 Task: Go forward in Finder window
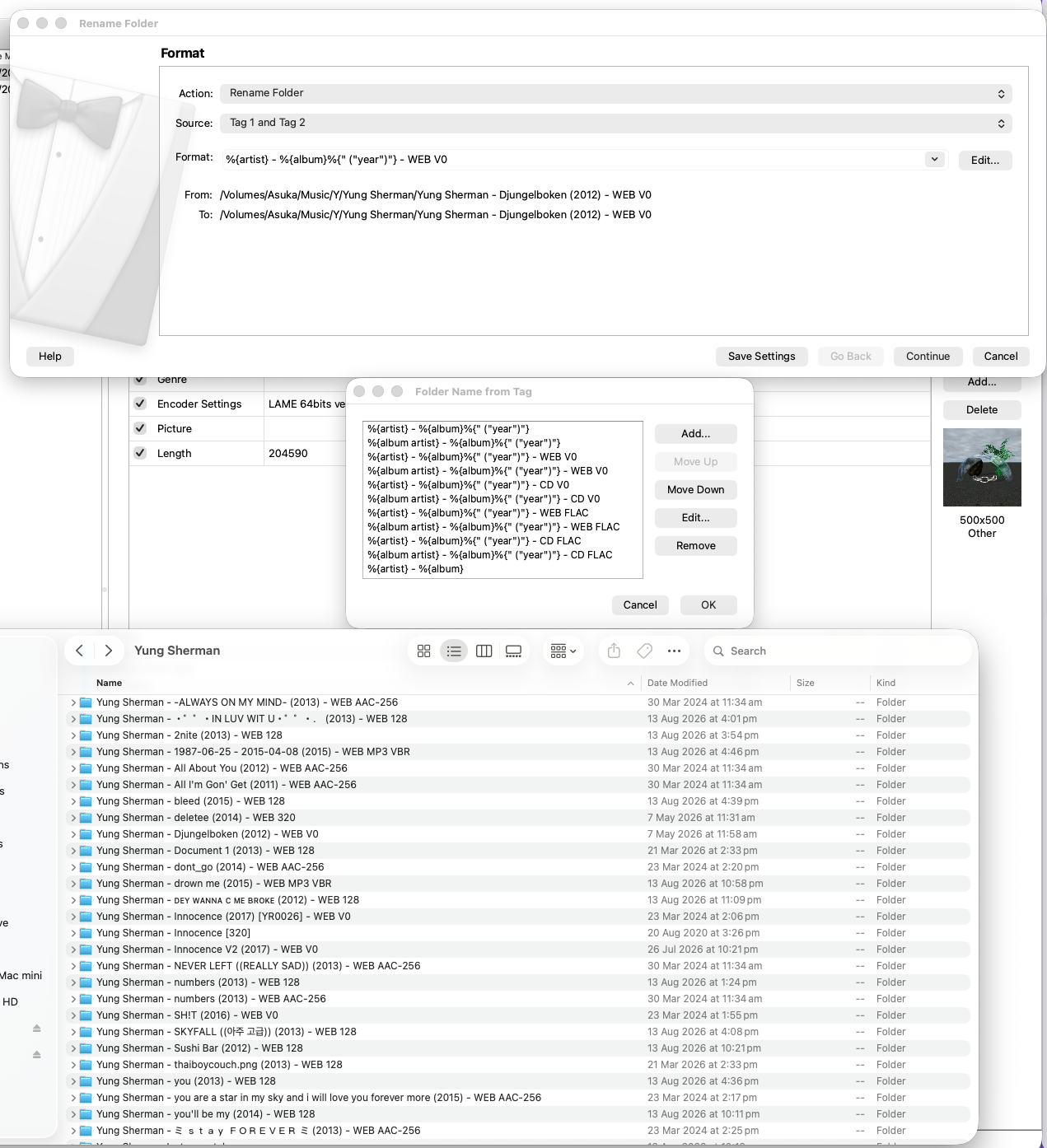109,651
